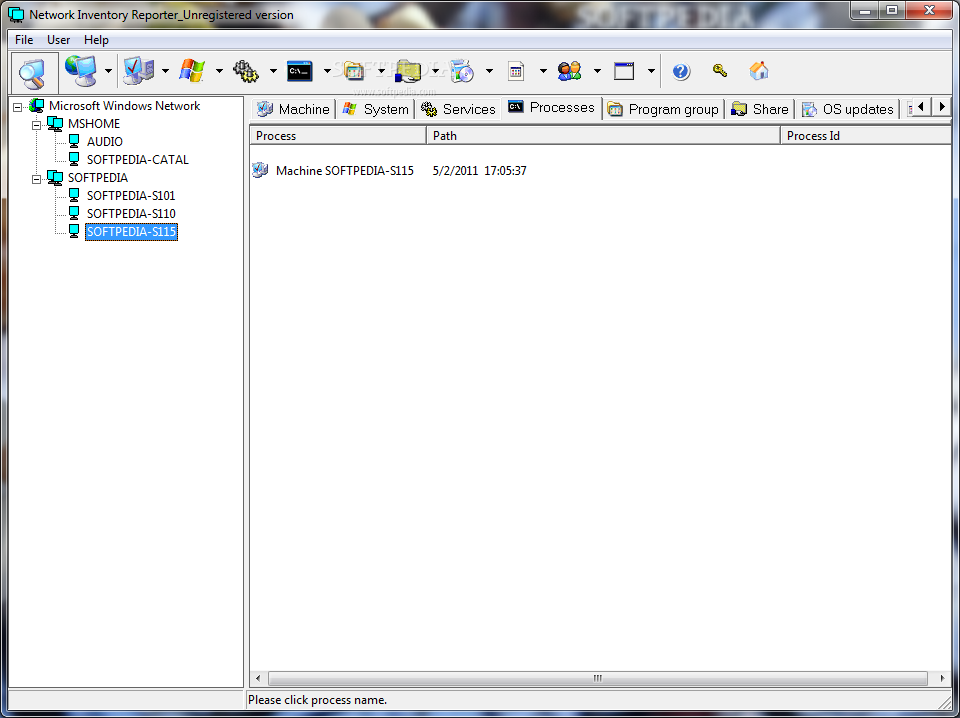This screenshot has height=718, width=960.
Task: Click the '5/2/2011 17:05:37' timestamp text
Action: click(x=479, y=171)
